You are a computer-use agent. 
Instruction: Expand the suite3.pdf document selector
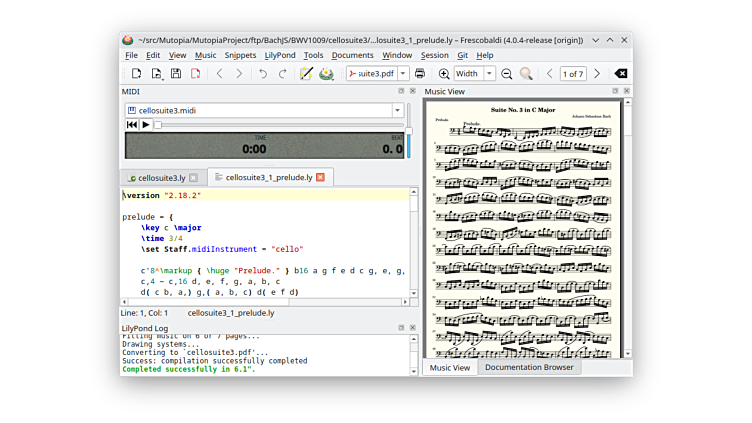pos(403,74)
